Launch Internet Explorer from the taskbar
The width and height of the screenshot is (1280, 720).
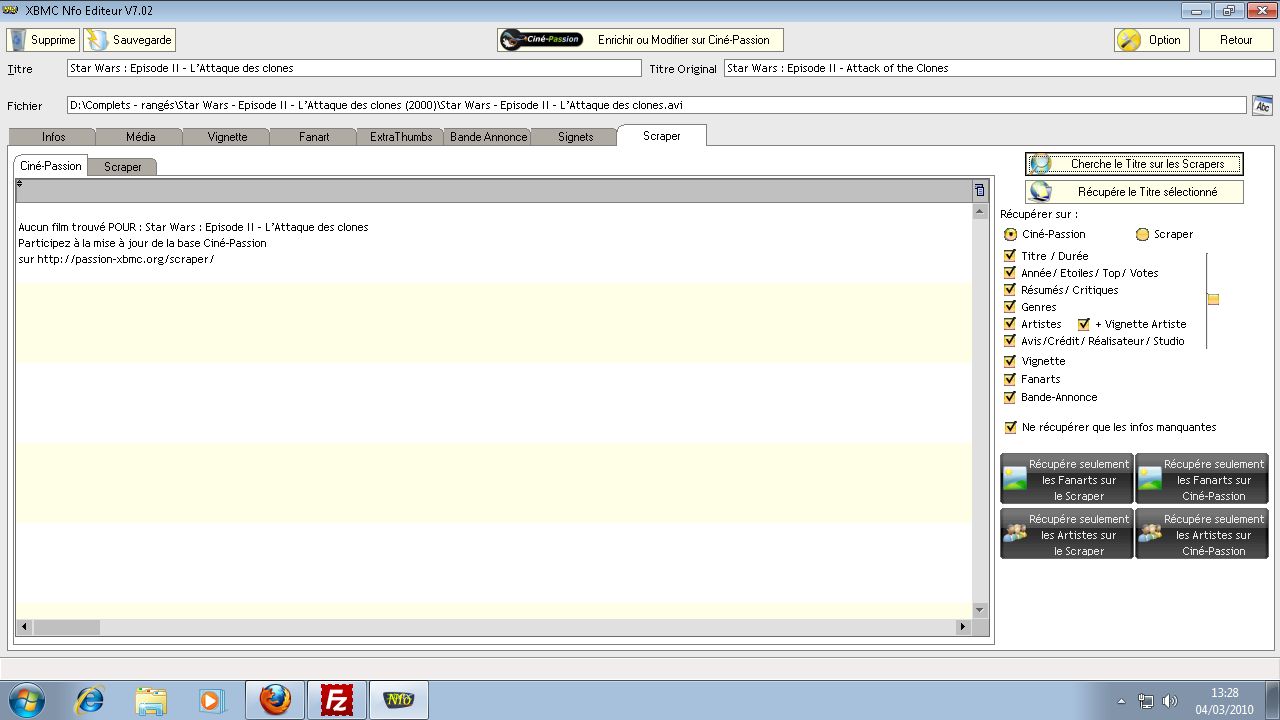coord(89,700)
